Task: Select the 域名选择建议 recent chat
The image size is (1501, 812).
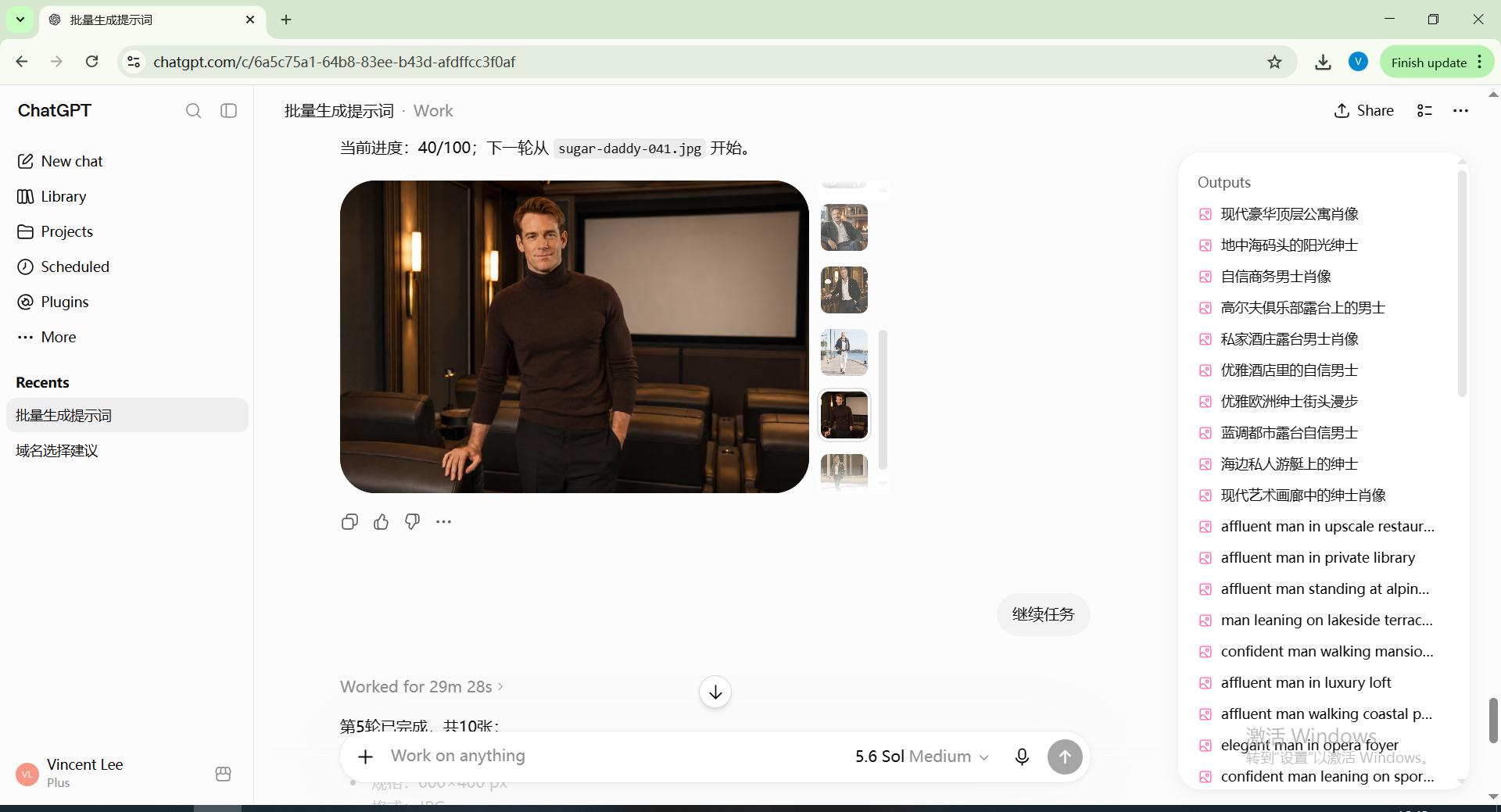Action: coord(127,450)
